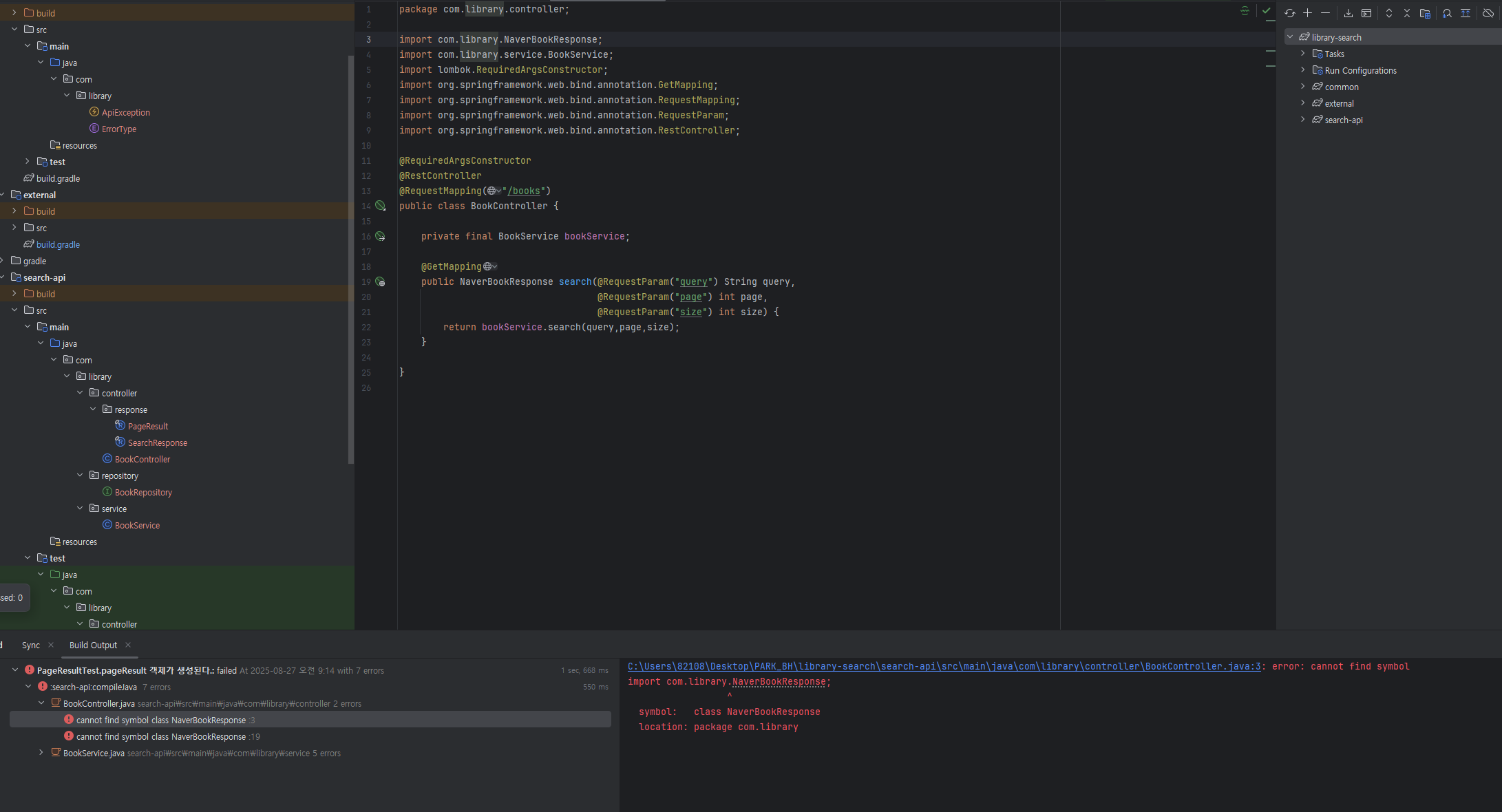The height and width of the screenshot is (812, 1502).
Task: Expand Run Configurations in Gradle panel
Action: click(x=1302, y=70)
